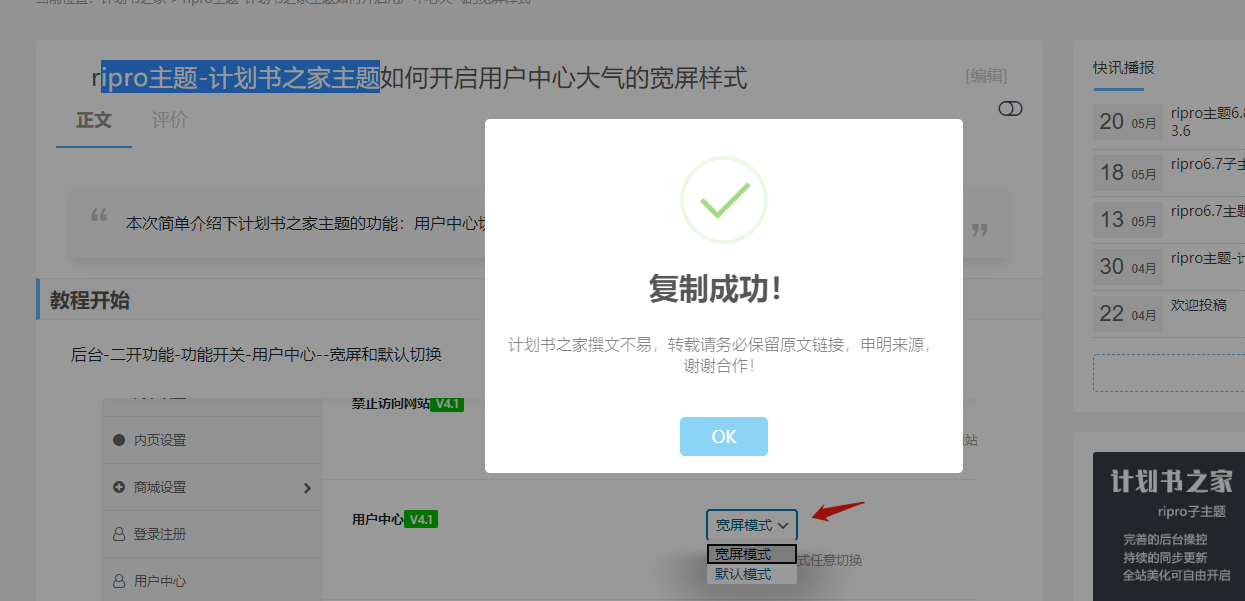The height and width of the screenshot is (601, 1245).
Task: Click the plus icon beside 商城设置
Action: pos(119,487)
